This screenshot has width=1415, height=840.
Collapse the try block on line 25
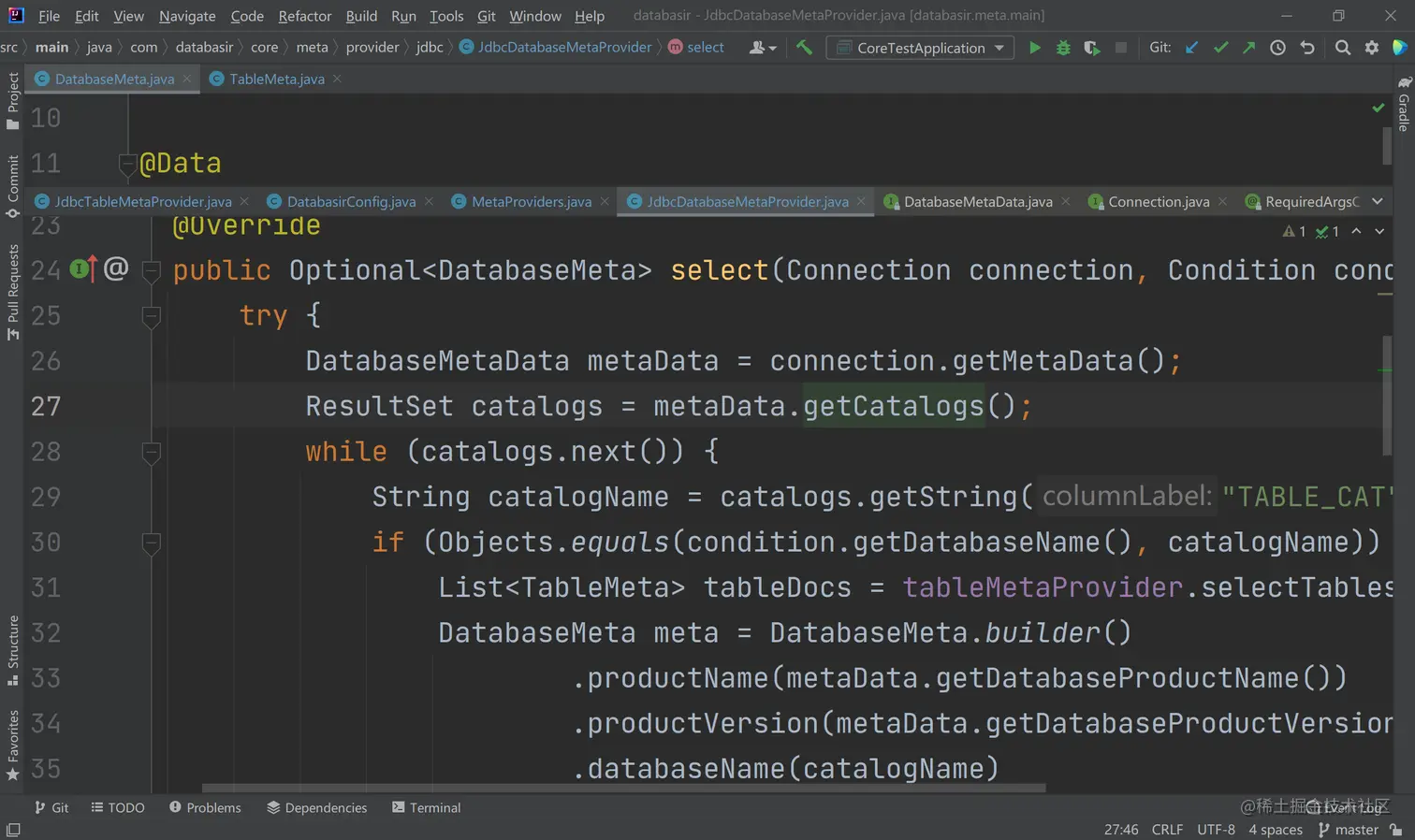tap(151, 316)
